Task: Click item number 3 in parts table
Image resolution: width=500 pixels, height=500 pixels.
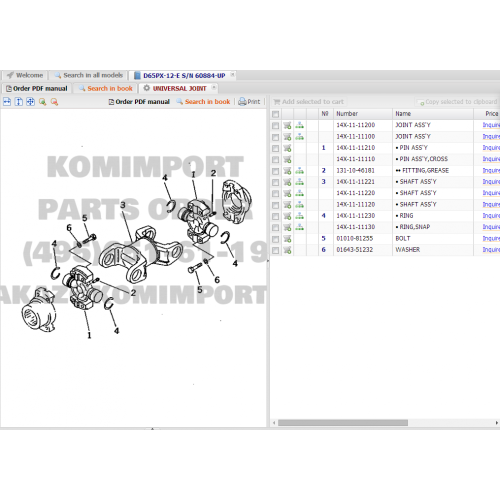Action: point(323,182)
